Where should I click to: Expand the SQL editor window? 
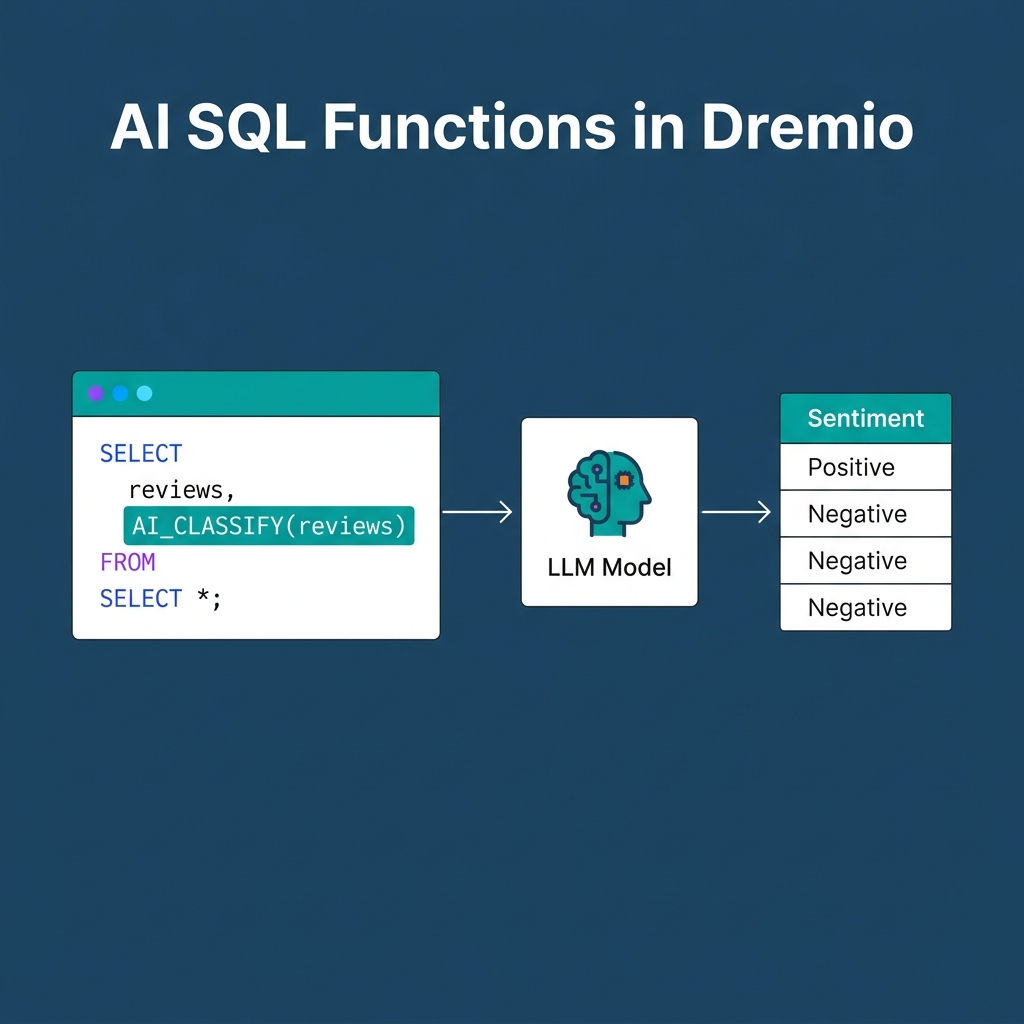(x=255, y=505)
